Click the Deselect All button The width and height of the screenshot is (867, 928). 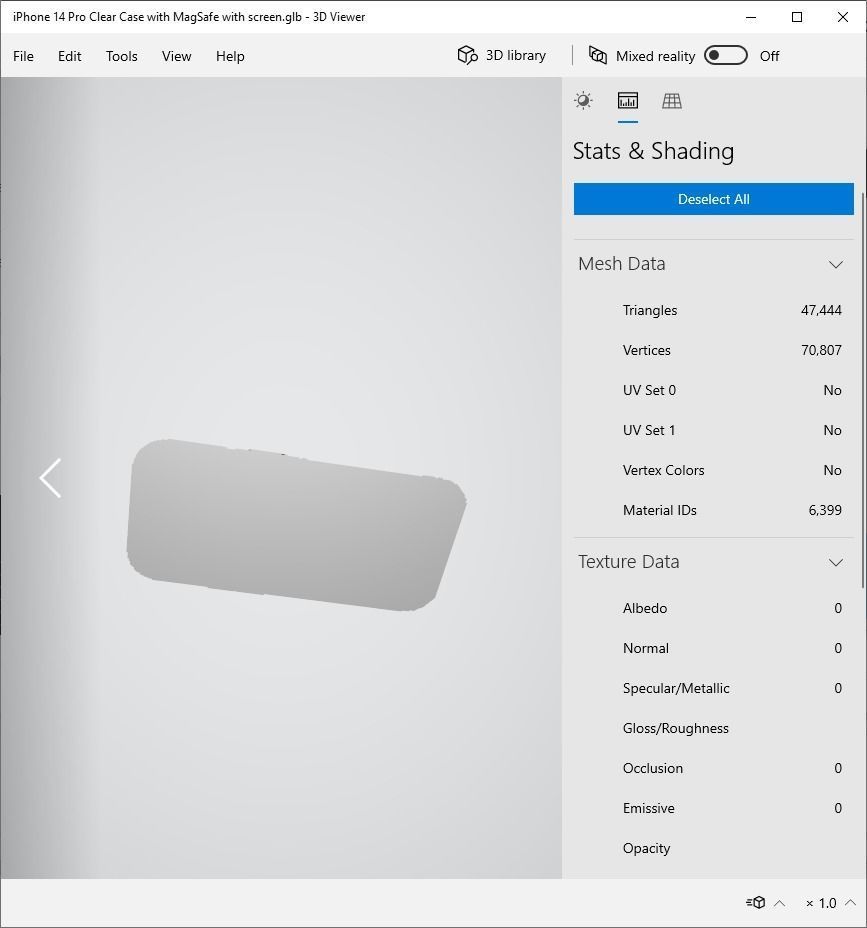714,199
